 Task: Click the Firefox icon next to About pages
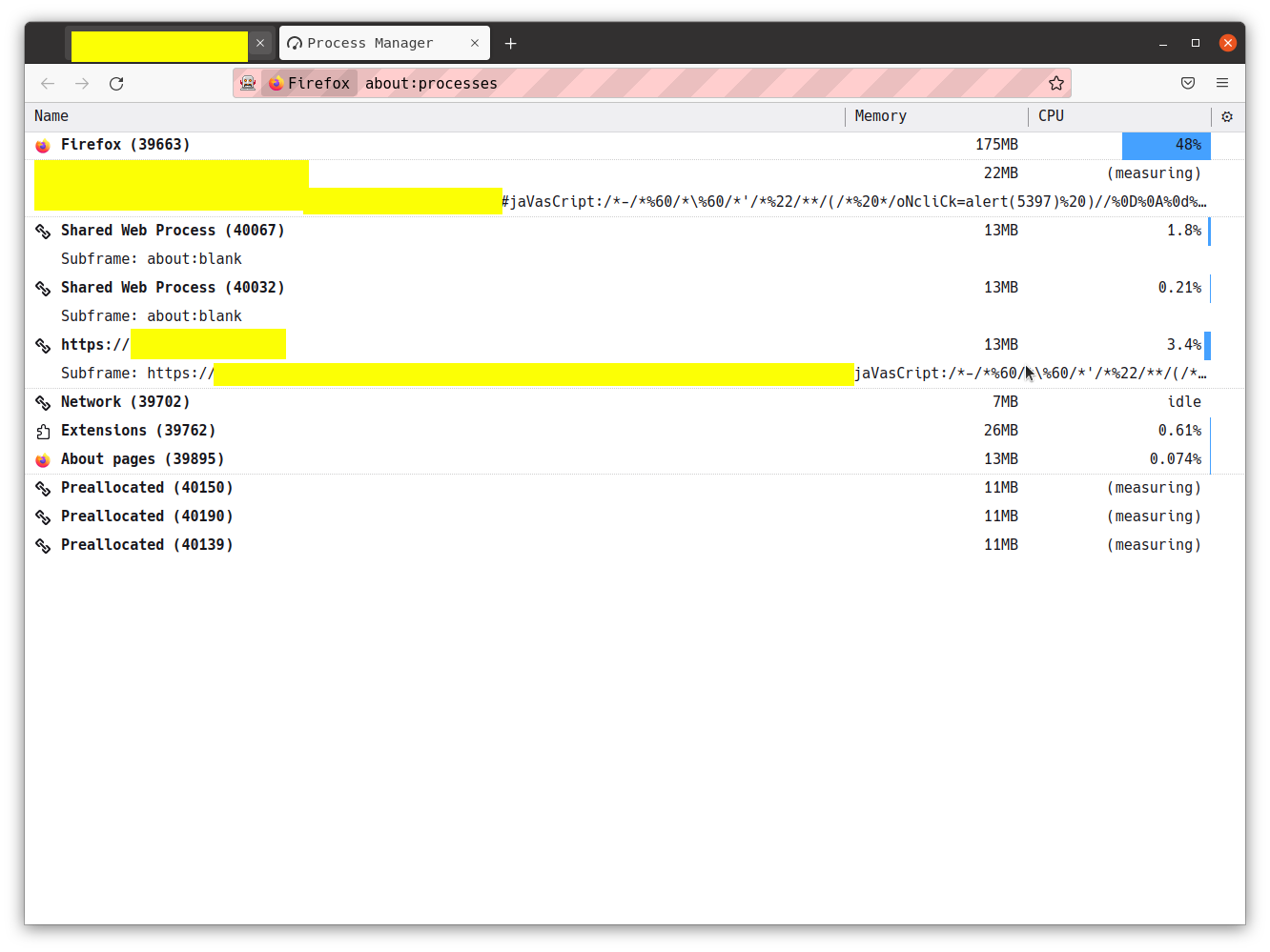pyautogui.click(x=42, y=459)
